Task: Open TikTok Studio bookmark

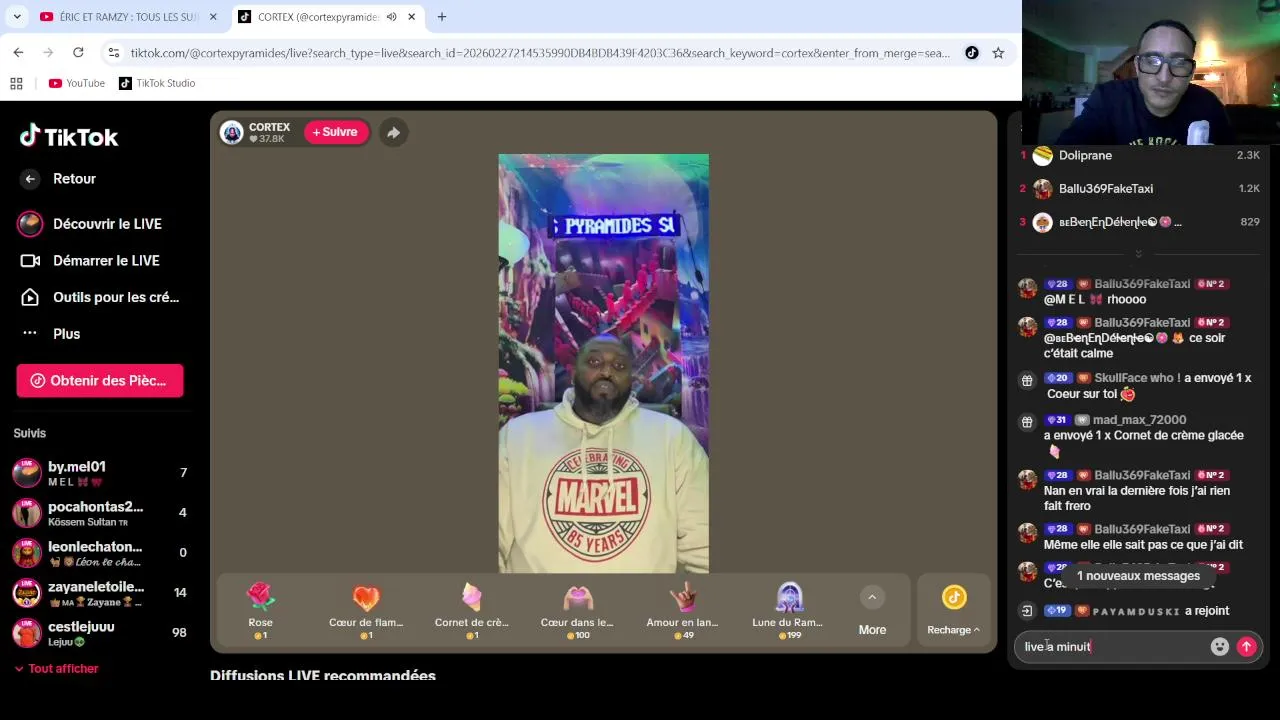Action: (157, 83)
